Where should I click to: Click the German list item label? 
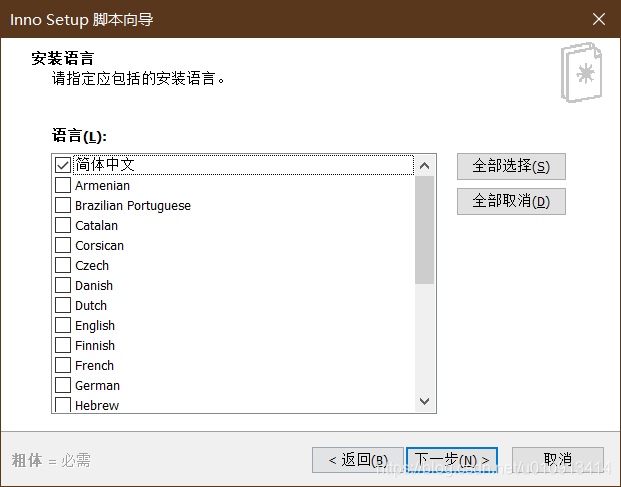(97, 386)
